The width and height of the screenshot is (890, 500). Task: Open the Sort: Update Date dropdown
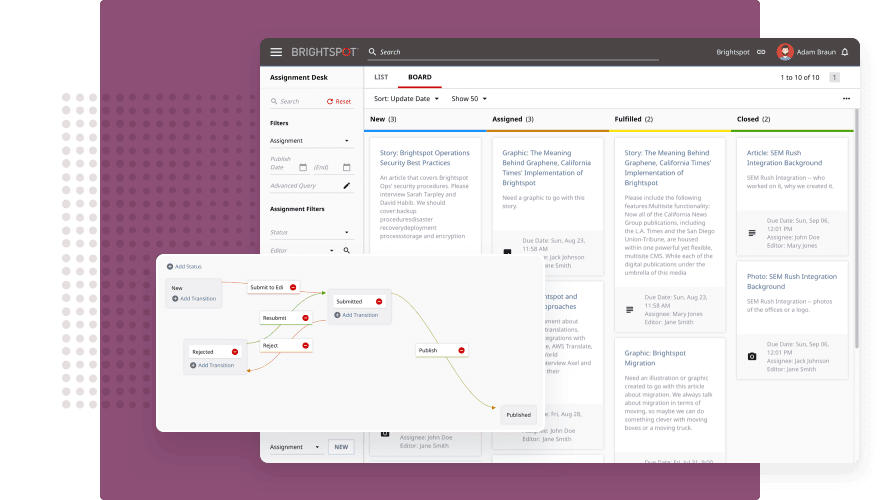406,99
